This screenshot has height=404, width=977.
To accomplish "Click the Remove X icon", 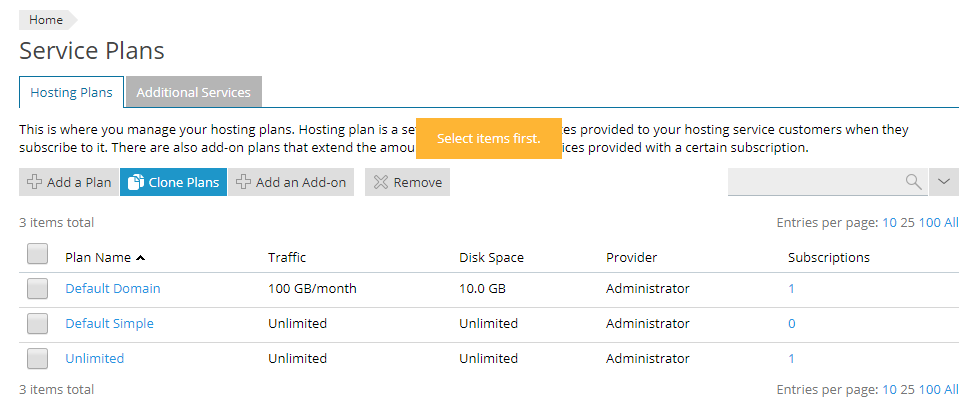I will coord(380,182).
